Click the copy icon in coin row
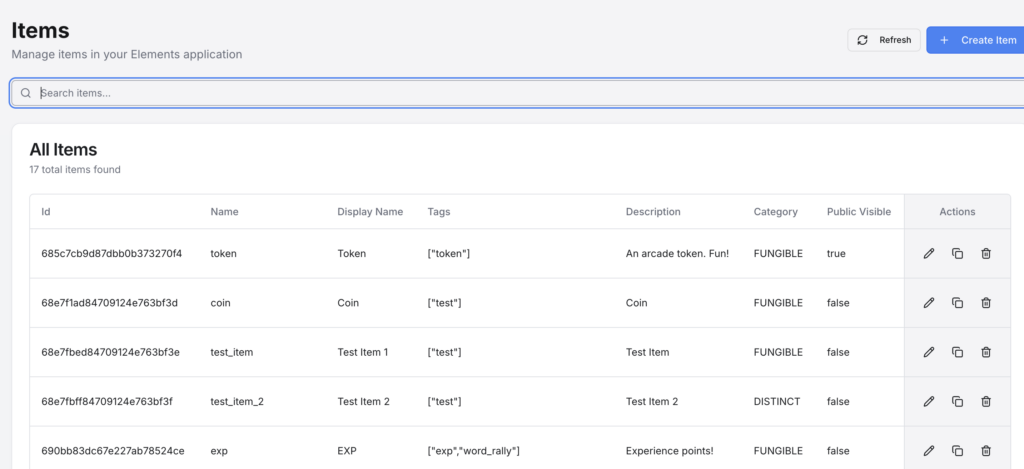Viewport: 1024px width, 469px height. (957, 303)
